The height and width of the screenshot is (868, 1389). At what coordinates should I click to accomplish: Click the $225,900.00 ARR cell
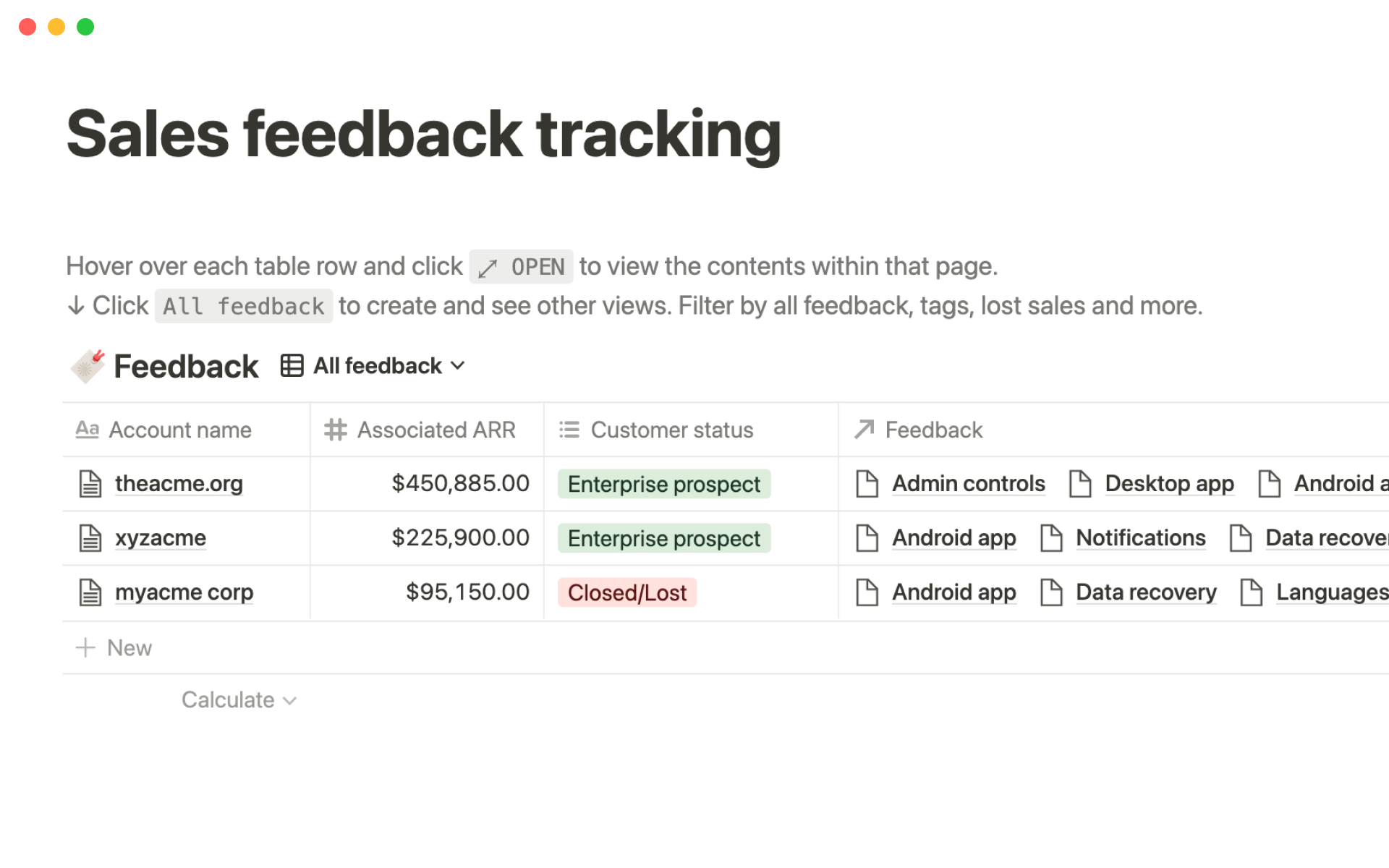[460, 538]
